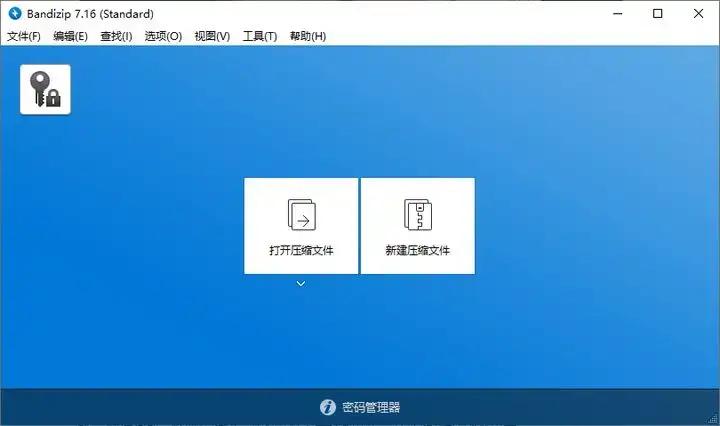The width and height of the screenshot is (720, 426).
Task: Minimize the Bandizip window
Action: (x=618, y=14)
